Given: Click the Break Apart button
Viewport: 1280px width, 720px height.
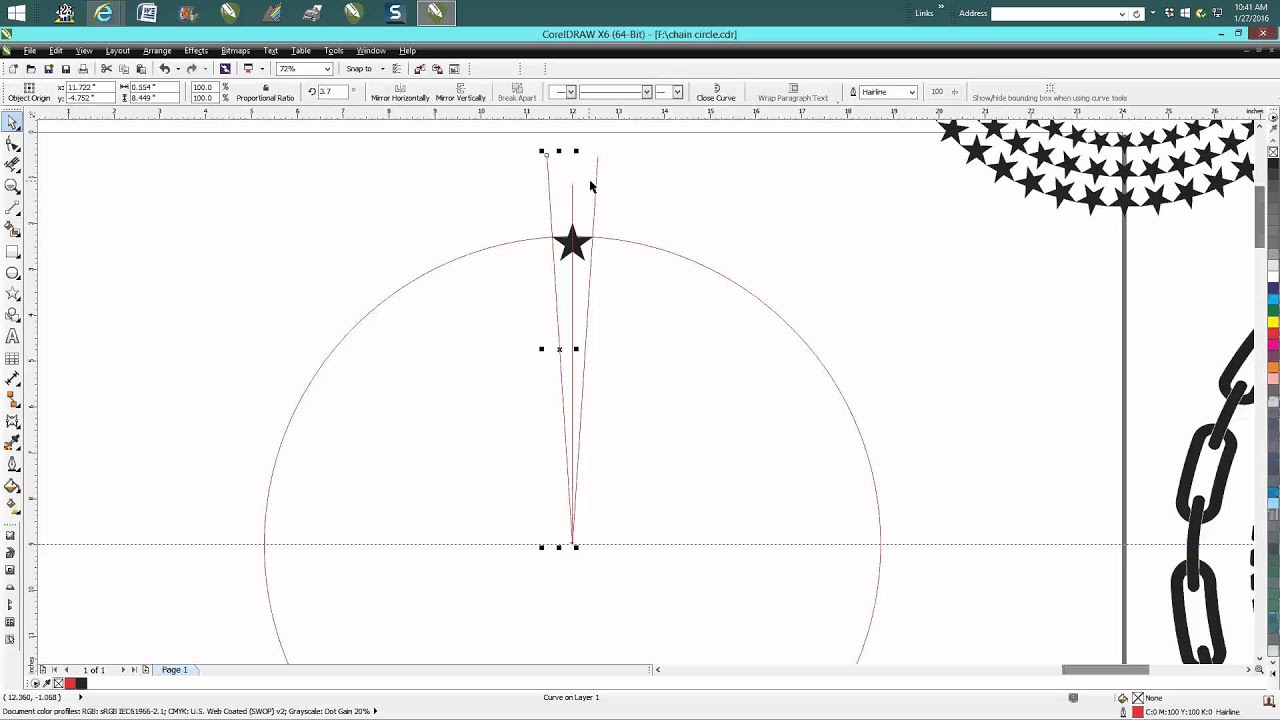Looking at the screenshot, I should click(x=517, y=92).
